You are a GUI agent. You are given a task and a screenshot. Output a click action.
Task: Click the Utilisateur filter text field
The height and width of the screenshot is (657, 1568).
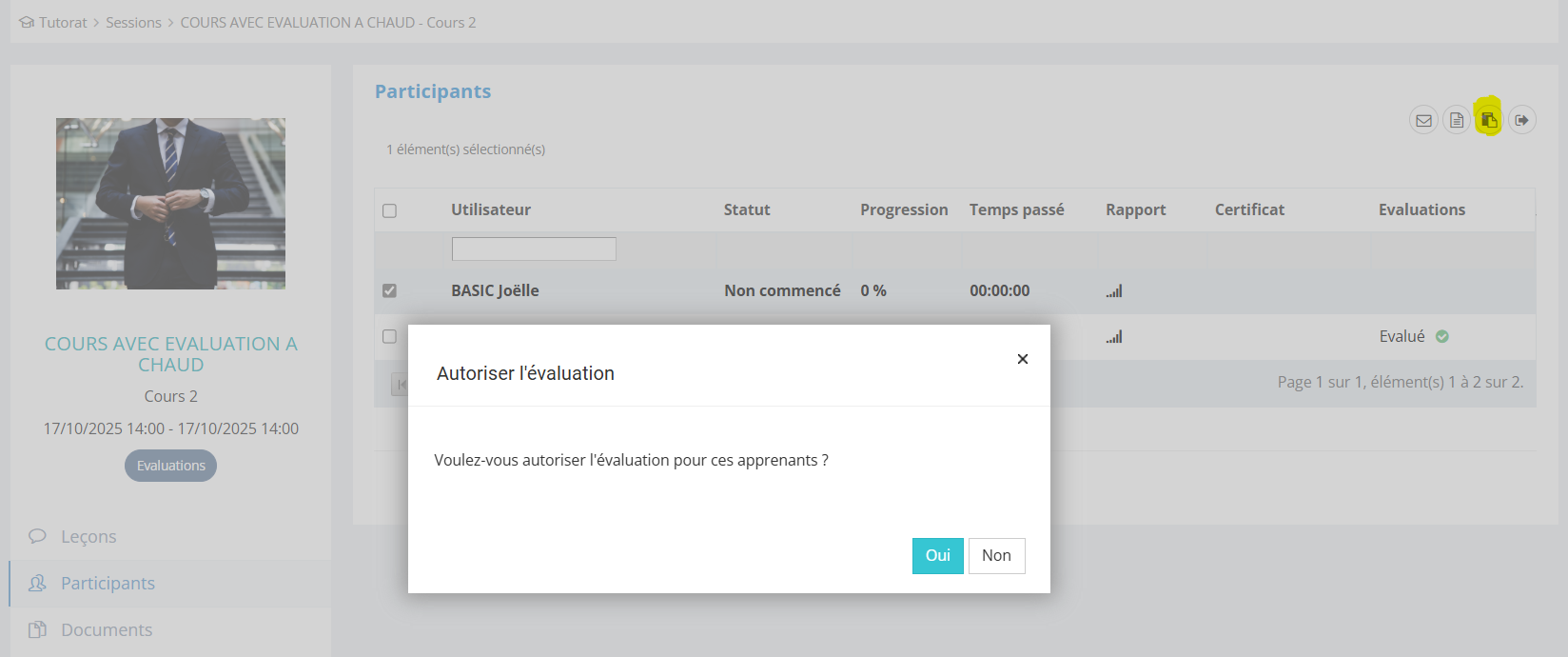[x=534, y=249]
